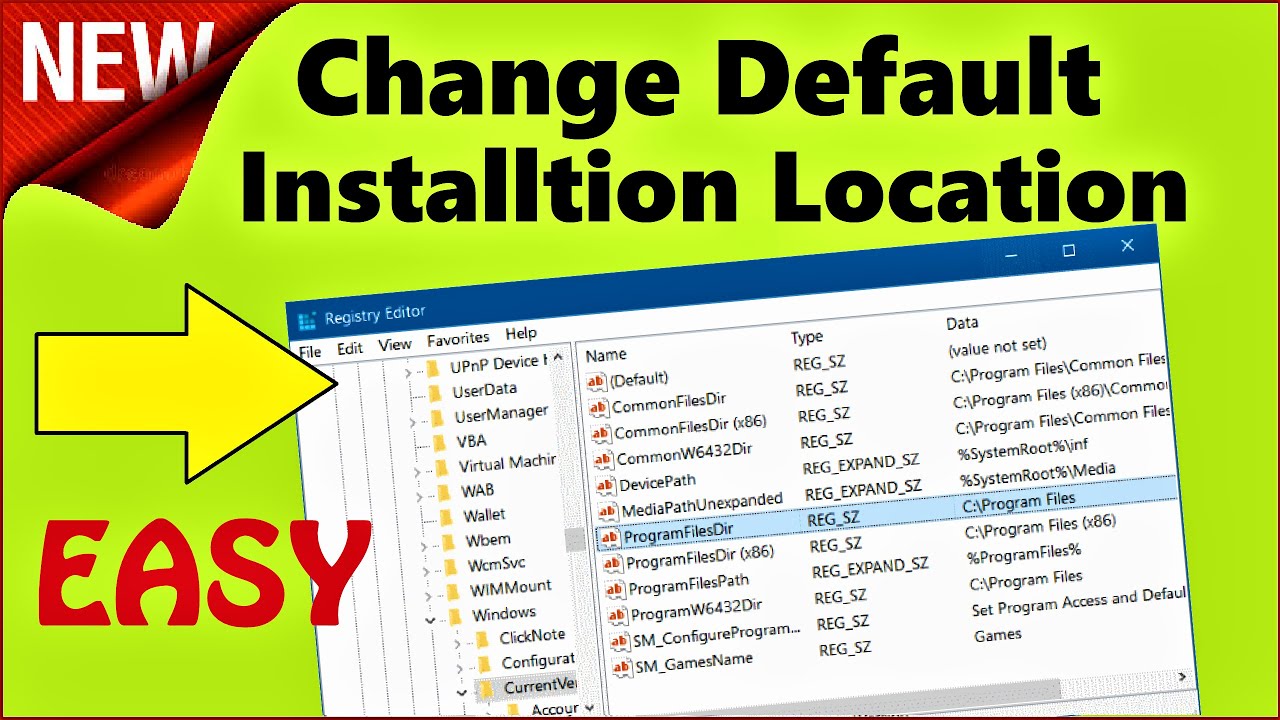Click the Wallet folder icon

[445, 518]
